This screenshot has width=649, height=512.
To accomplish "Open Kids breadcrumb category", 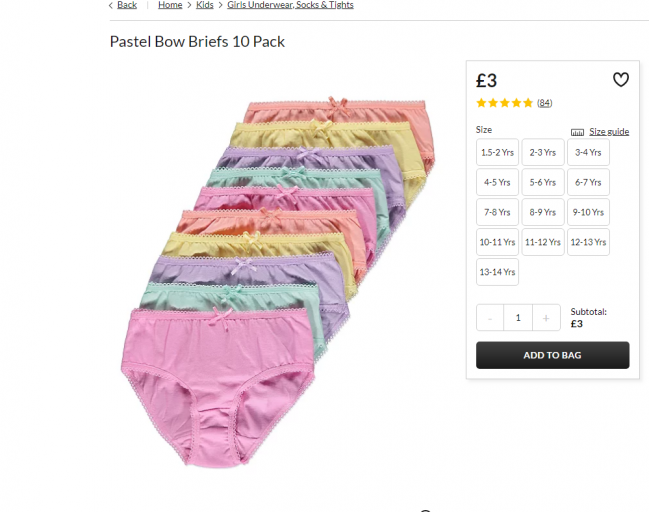I will pyautogui.click(x=205, y=5).
